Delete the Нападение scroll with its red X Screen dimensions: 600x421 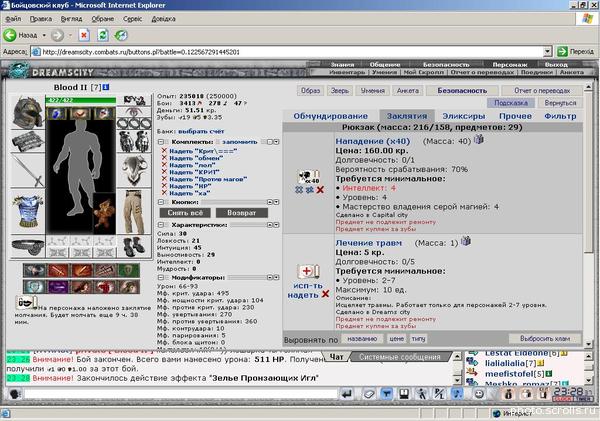point(320,189)
